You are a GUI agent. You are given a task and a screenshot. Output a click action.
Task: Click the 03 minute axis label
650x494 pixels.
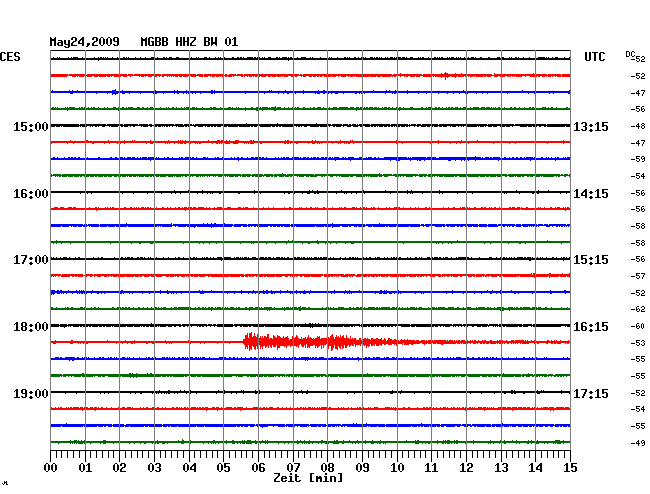click(x=154, y=467)
